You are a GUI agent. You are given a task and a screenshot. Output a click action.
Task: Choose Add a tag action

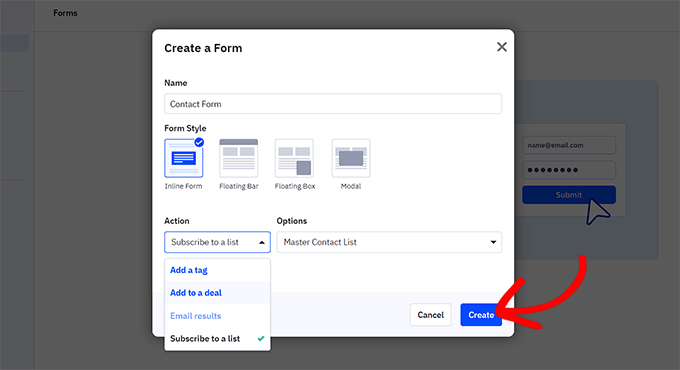pos(217,270)
